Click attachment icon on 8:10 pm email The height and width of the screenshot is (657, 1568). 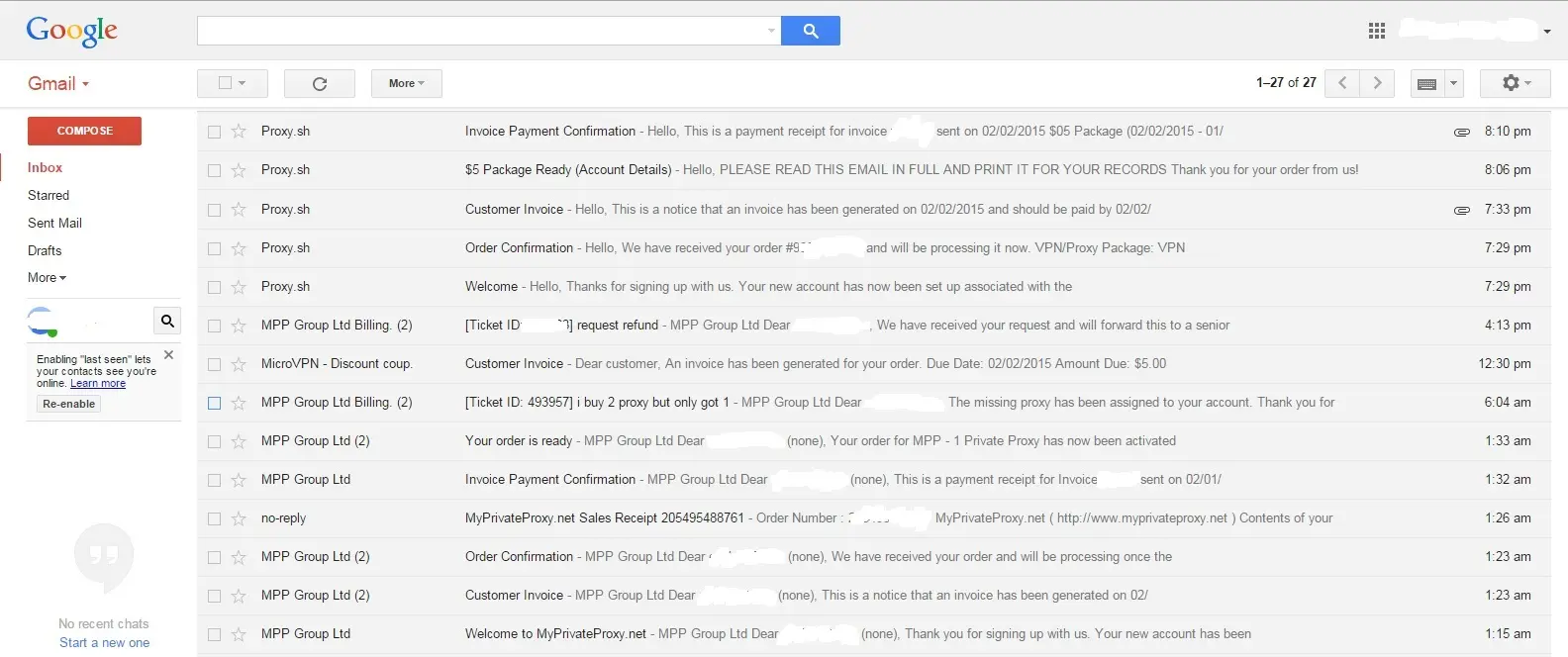click(1461, 132)
